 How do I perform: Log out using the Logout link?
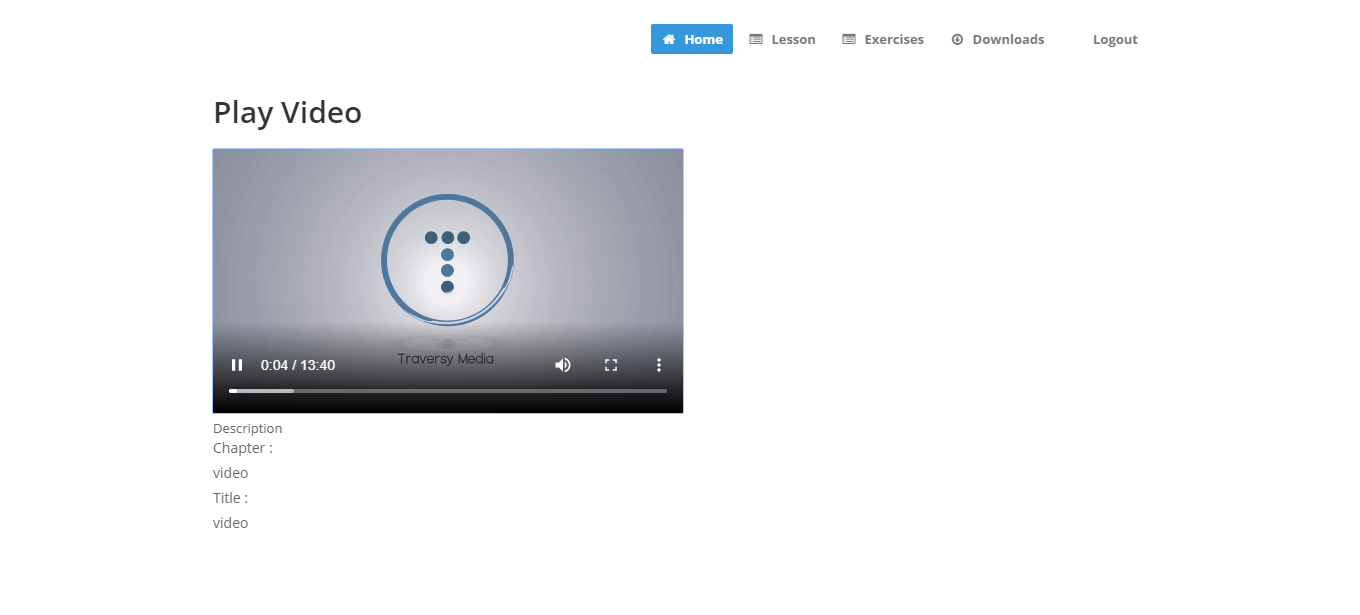click(x=1115, y=39)
